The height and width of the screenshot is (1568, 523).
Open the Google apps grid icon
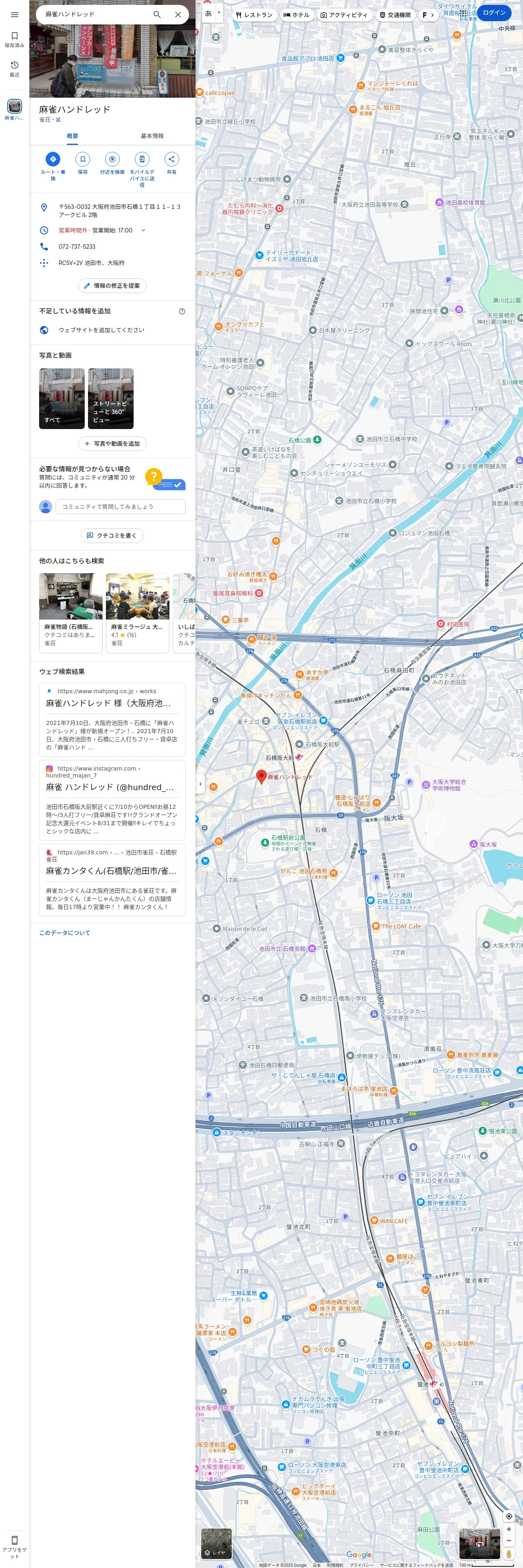tap(464, 13)
